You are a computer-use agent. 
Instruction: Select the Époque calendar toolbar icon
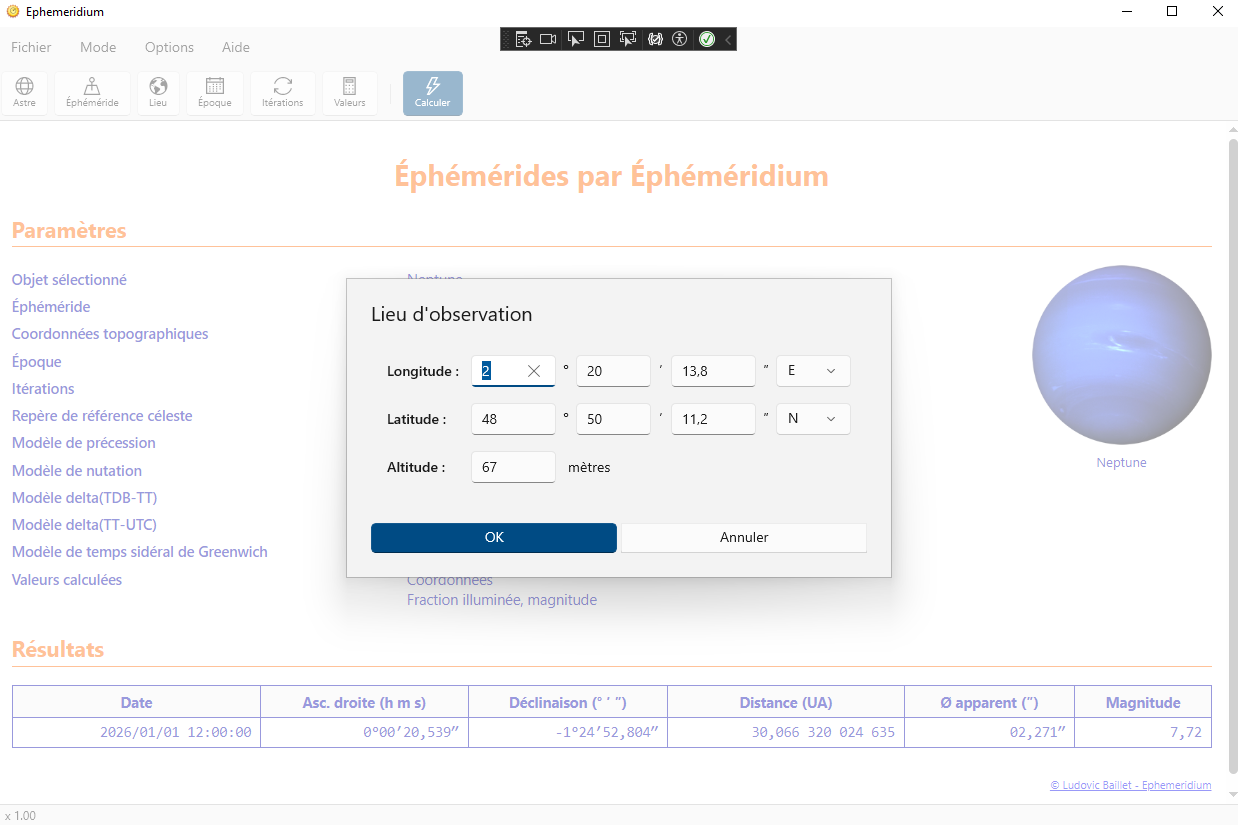pyautogui.click(x=215, y=93)
